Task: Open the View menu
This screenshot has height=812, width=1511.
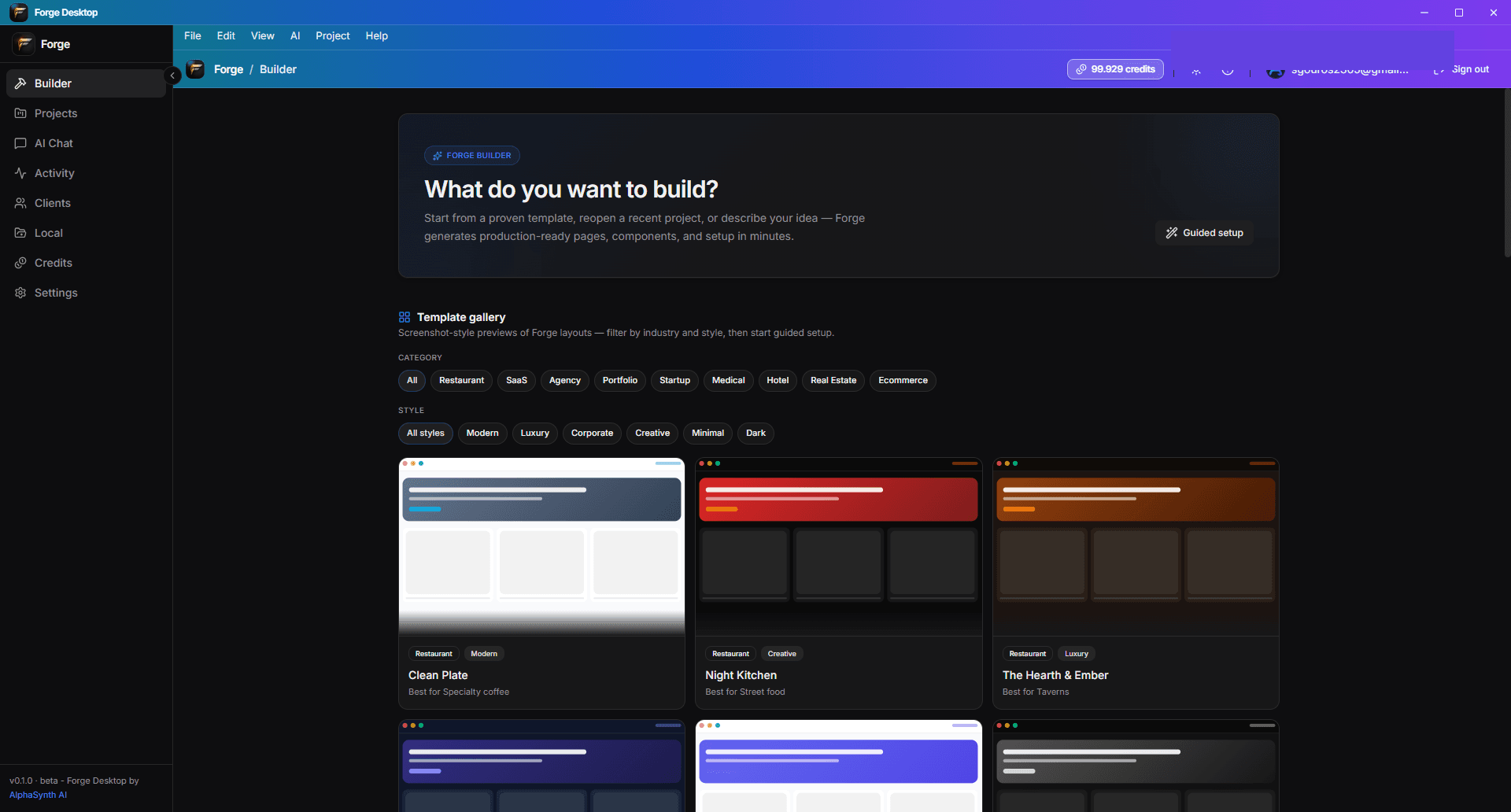Action: [263, 36]
